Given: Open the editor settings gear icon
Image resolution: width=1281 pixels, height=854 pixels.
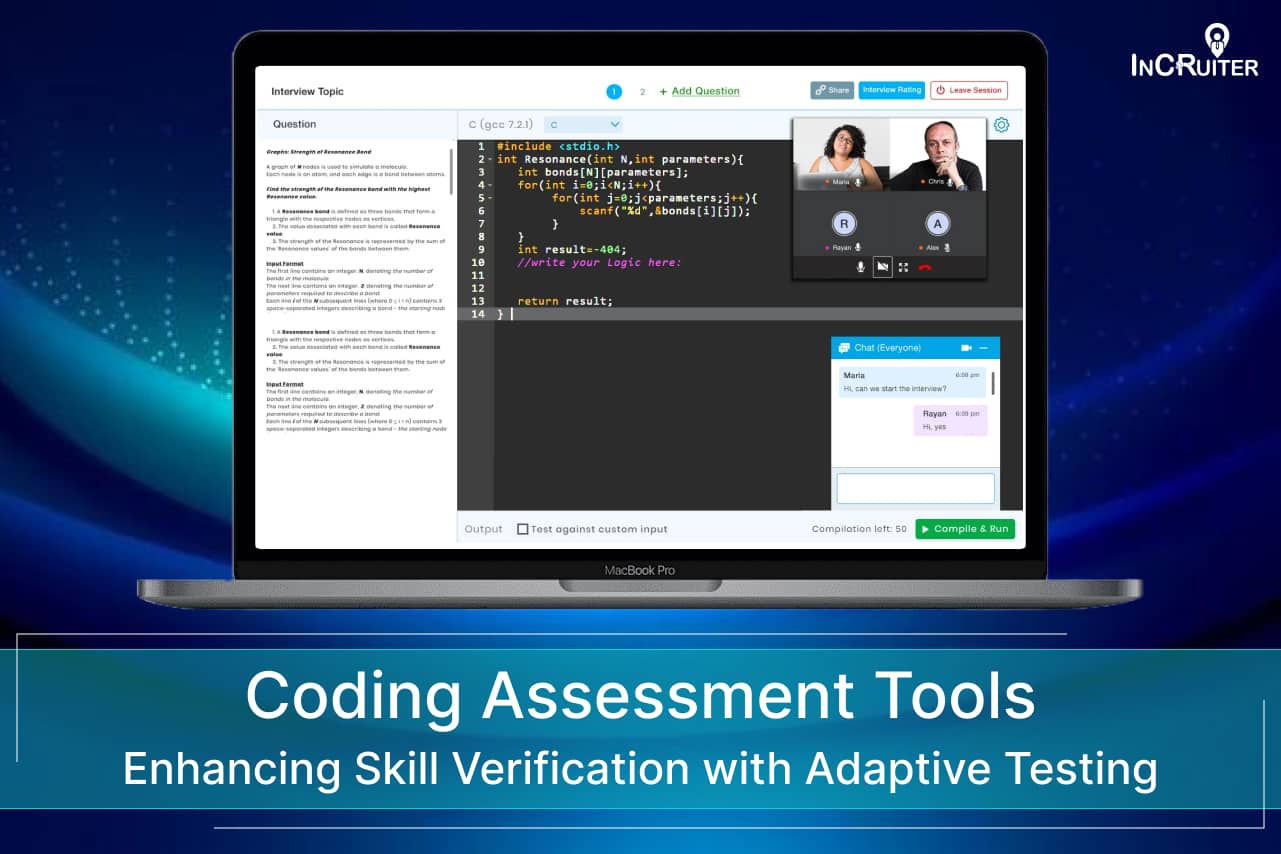Looking at the screenshot, I should click(1001, 125).
